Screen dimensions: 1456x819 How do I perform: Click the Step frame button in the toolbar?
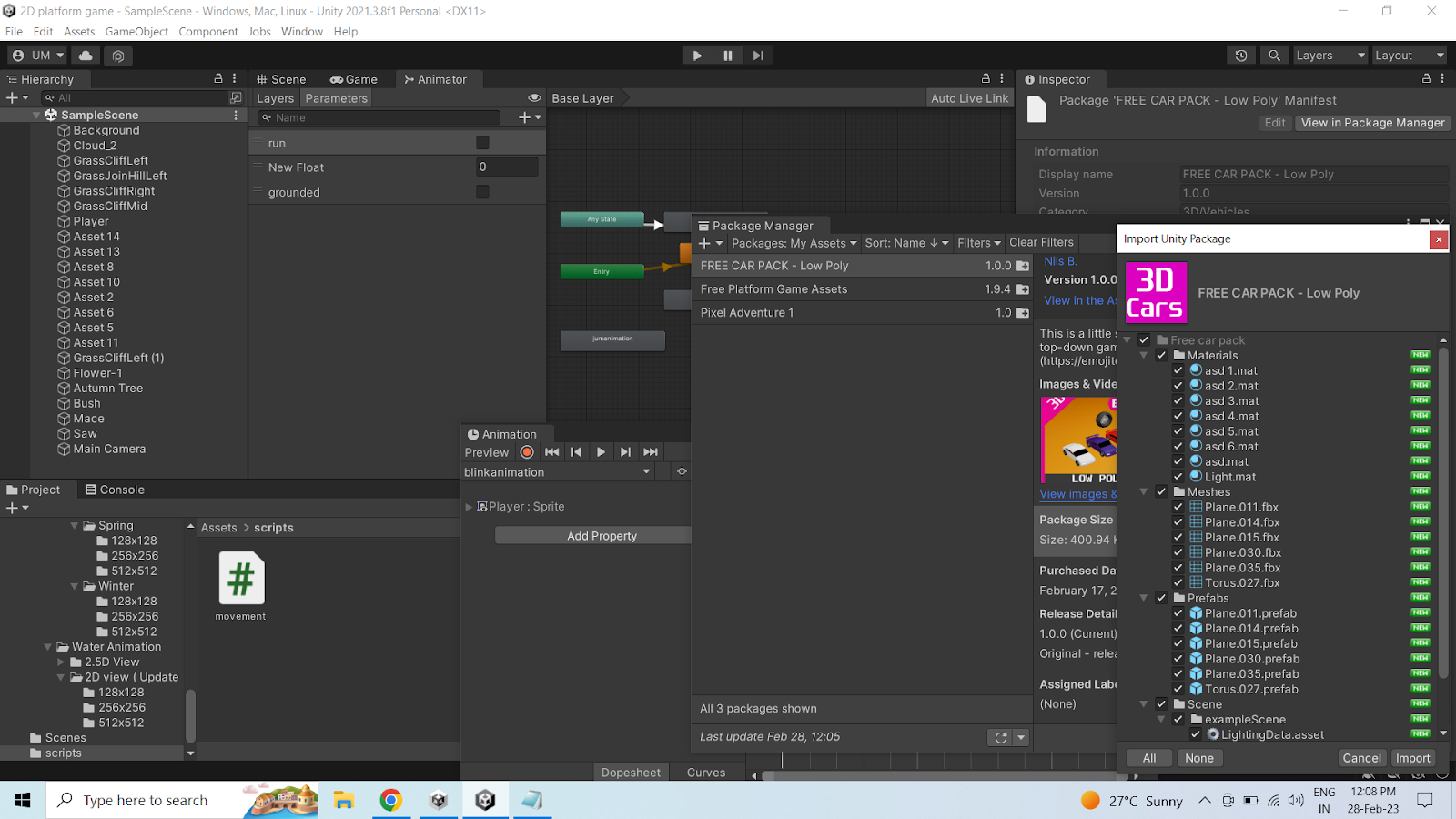pos(758,56)
